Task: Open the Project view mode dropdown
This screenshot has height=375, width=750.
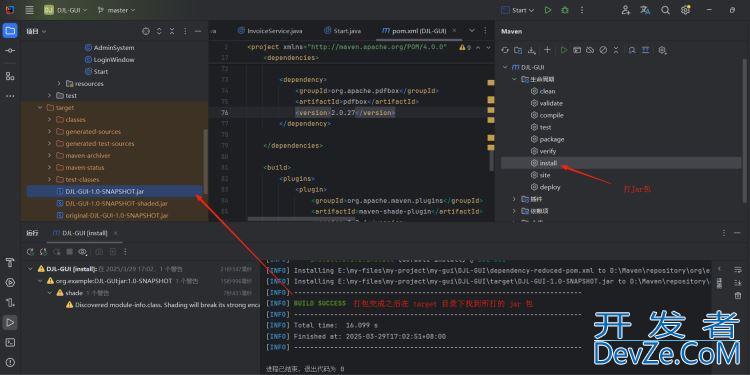Action: coord(36,32)
